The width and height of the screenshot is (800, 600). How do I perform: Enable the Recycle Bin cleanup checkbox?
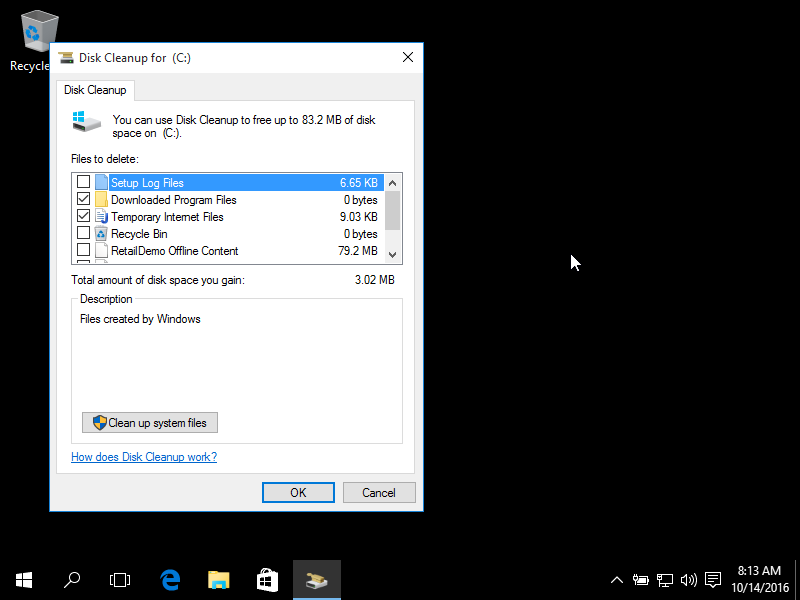coord(84,233)
